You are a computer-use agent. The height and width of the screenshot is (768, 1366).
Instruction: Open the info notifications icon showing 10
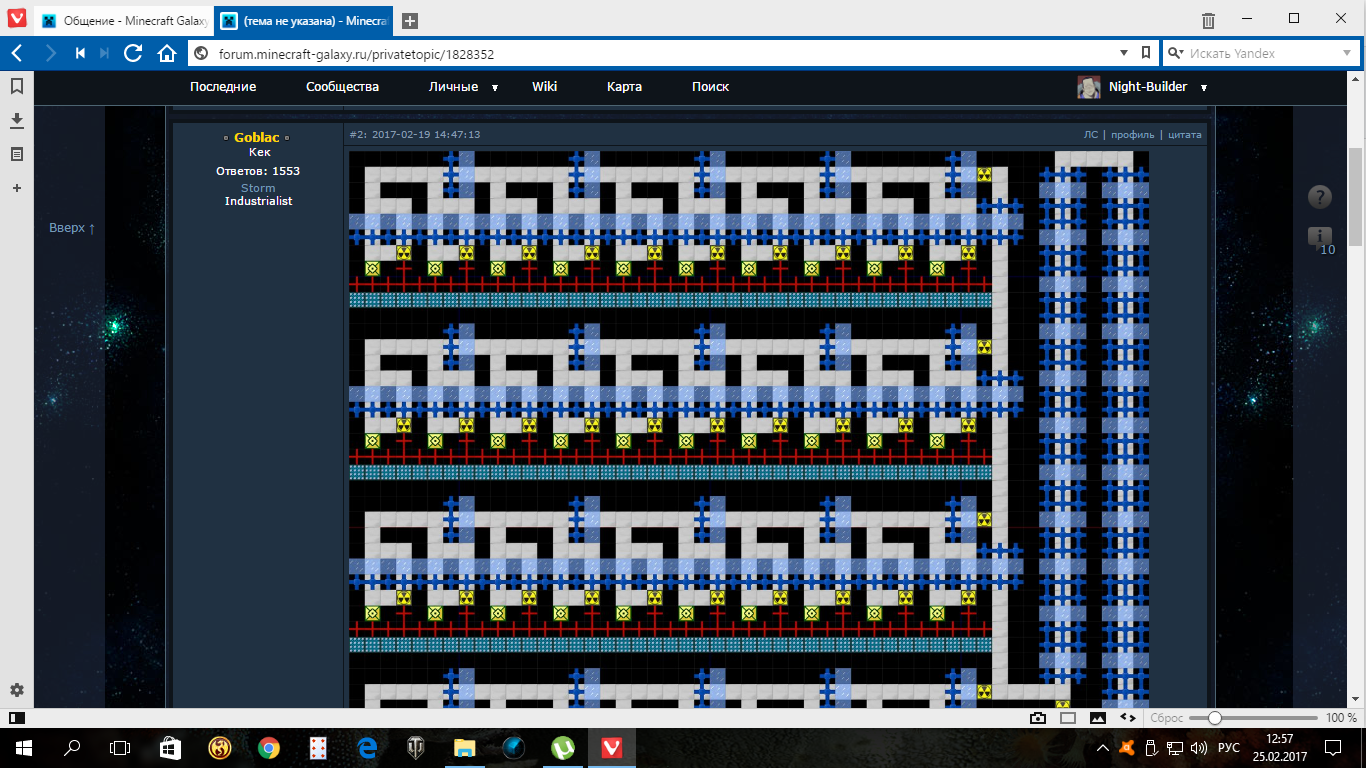click(1321, 240)
